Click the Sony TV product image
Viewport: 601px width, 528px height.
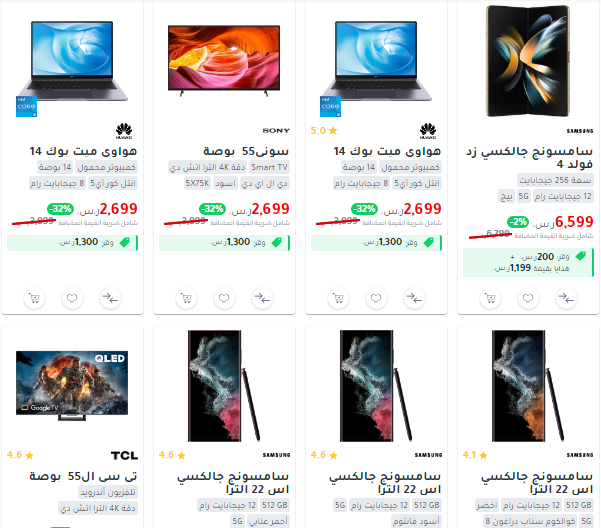[x=224, y=60]
